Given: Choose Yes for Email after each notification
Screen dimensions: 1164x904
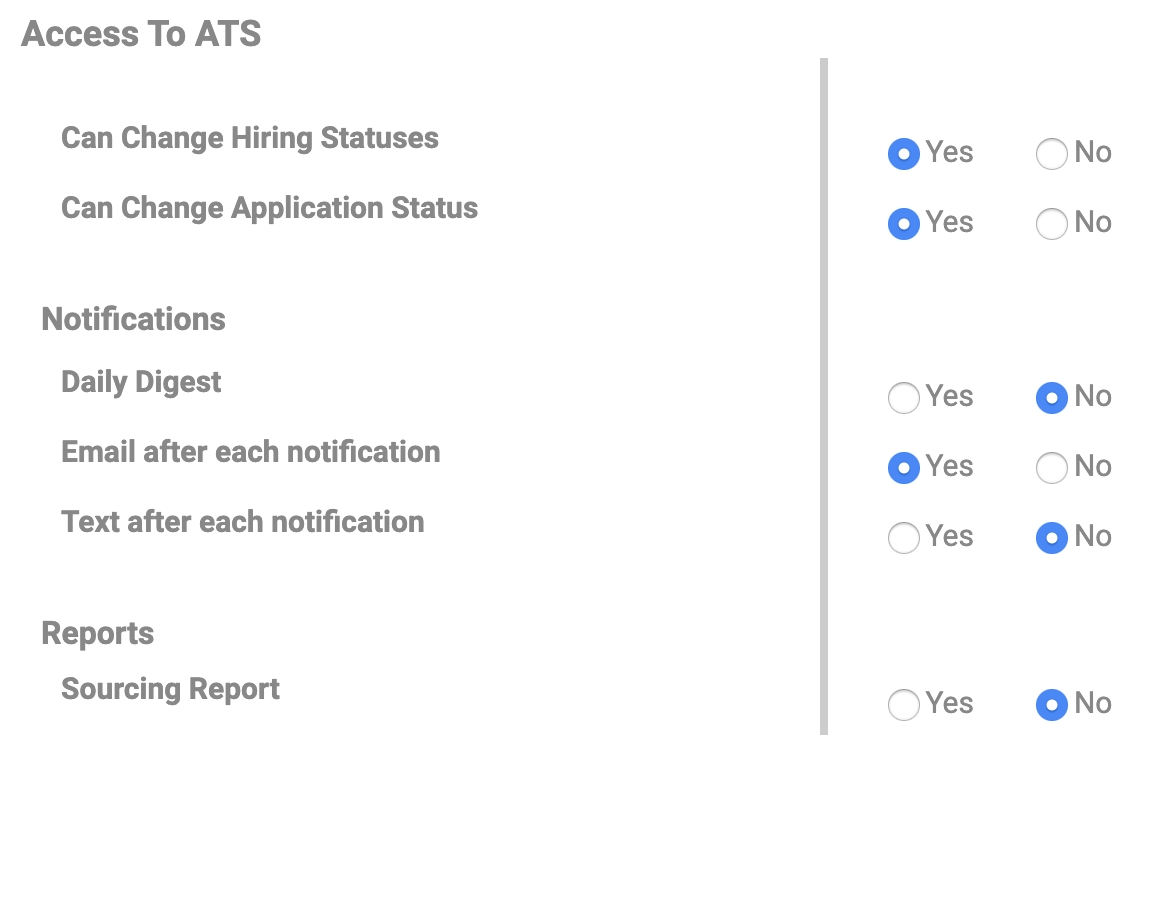Looking at the screenshot, I should click(x=904, y=468).
